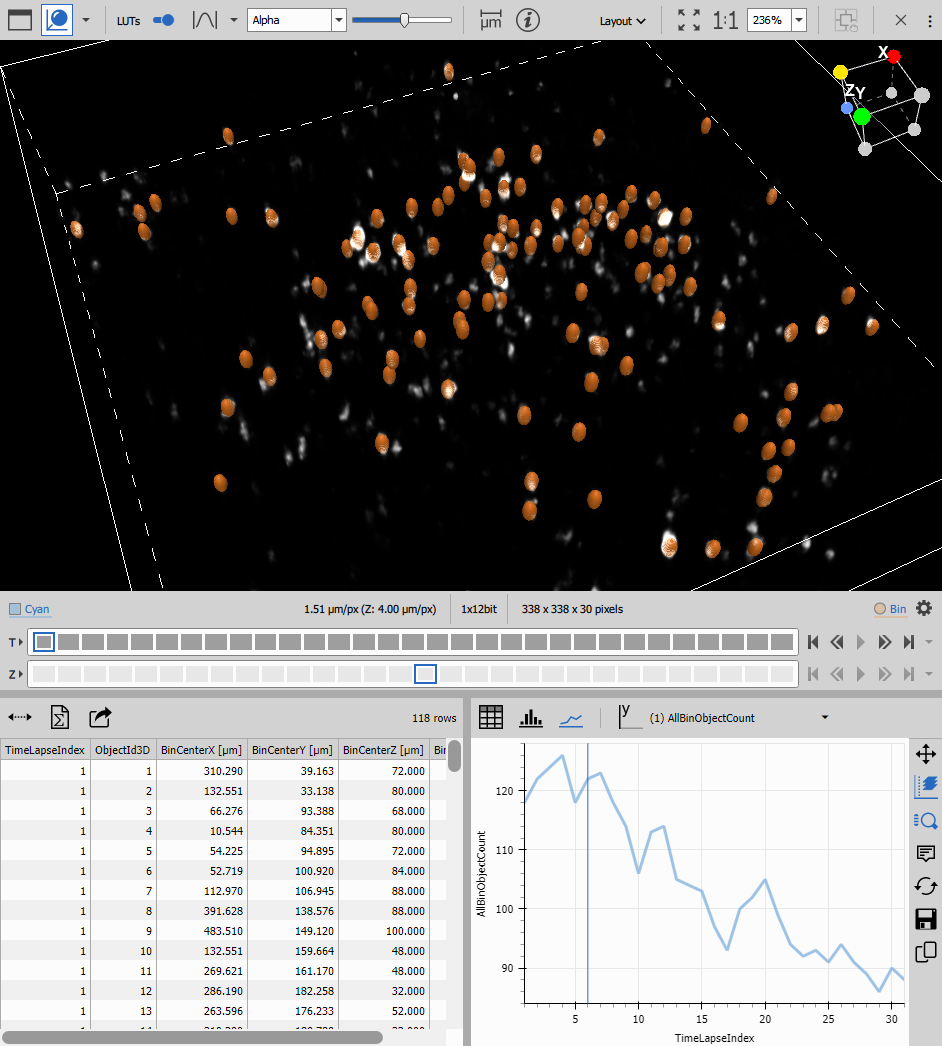Image resolution: width=942 pixels, height=1046 pixels.
Task: Switch the chart to bar chart view
Action: [x=531, y=717]
